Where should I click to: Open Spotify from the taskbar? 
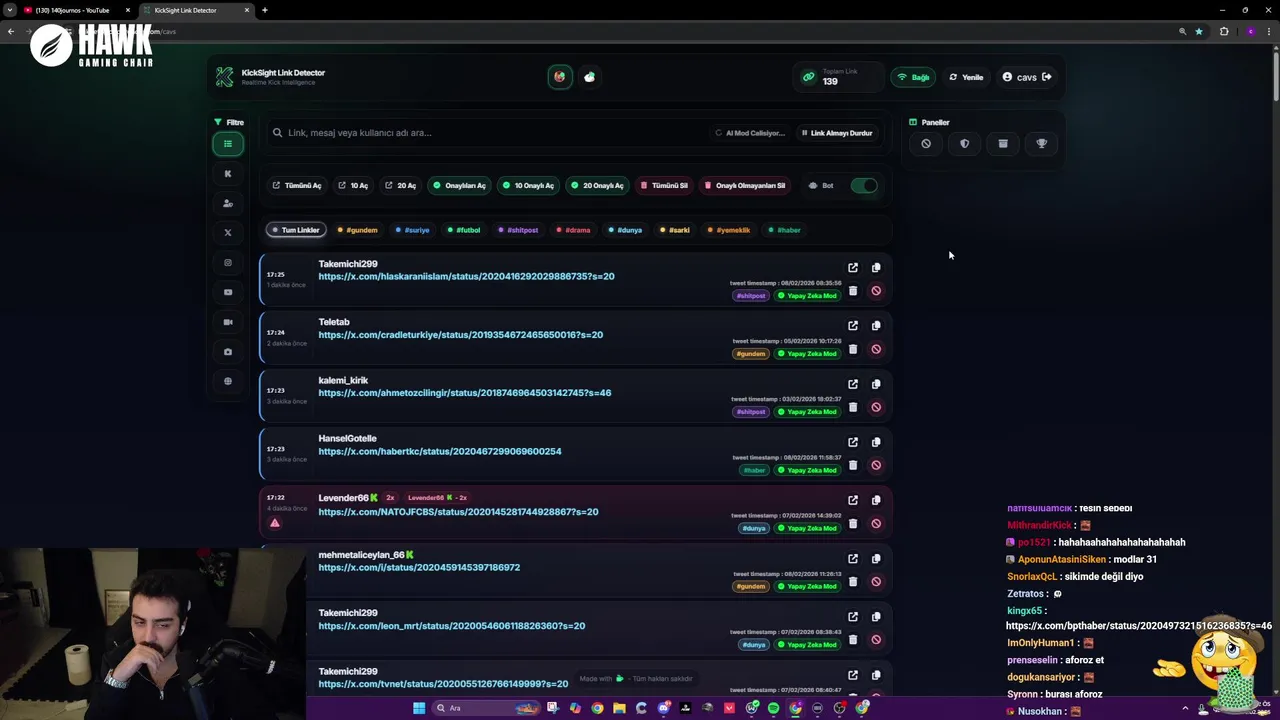click(773, 708)
